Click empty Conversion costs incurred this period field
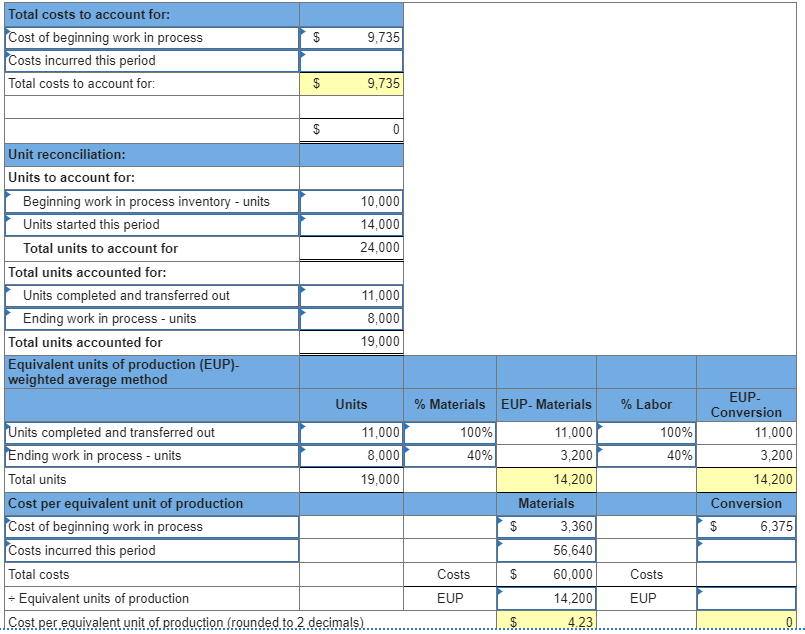The image size is (805, 634). click(746, 550)
